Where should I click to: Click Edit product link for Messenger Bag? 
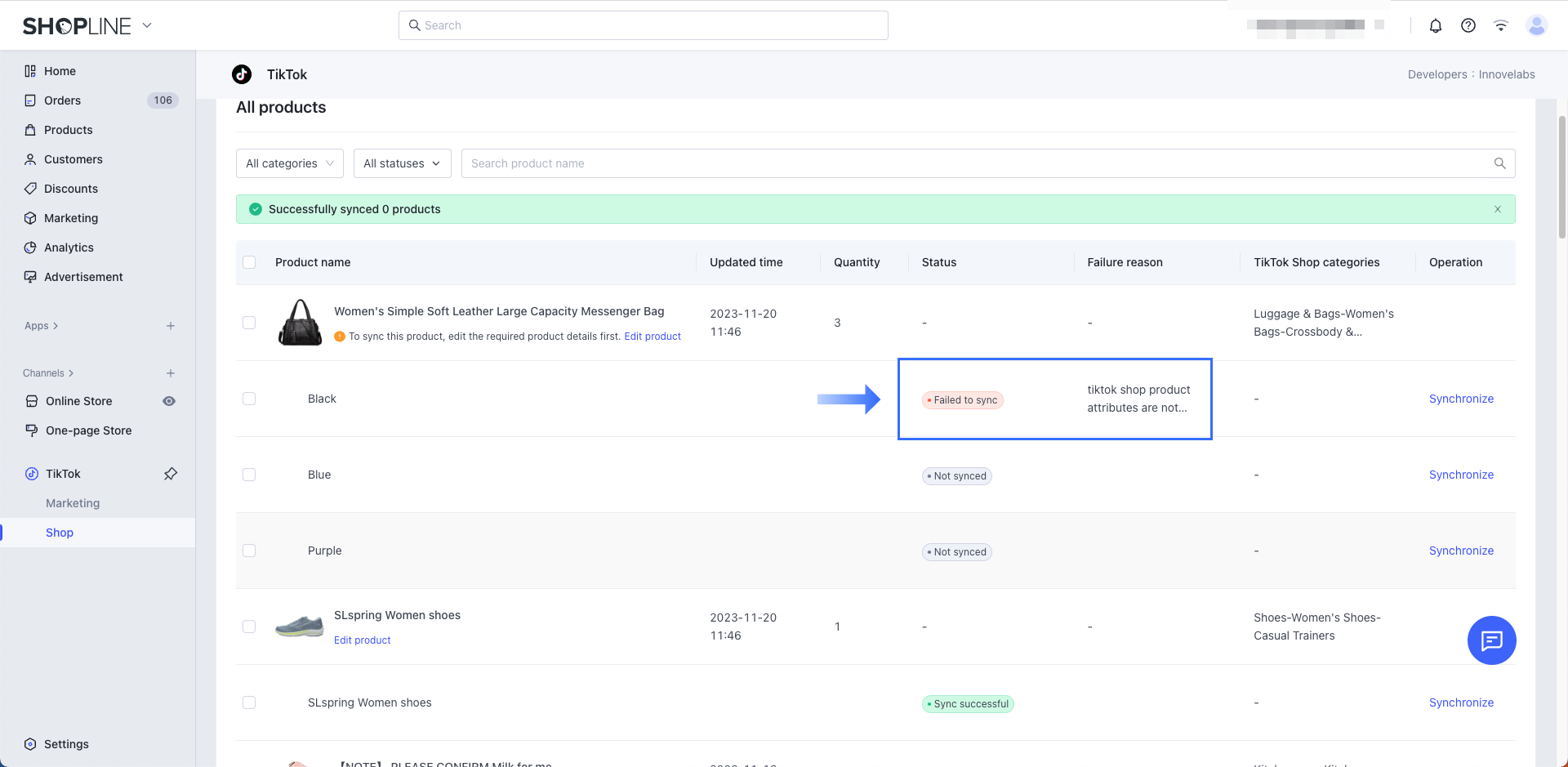tap(652, 337)
